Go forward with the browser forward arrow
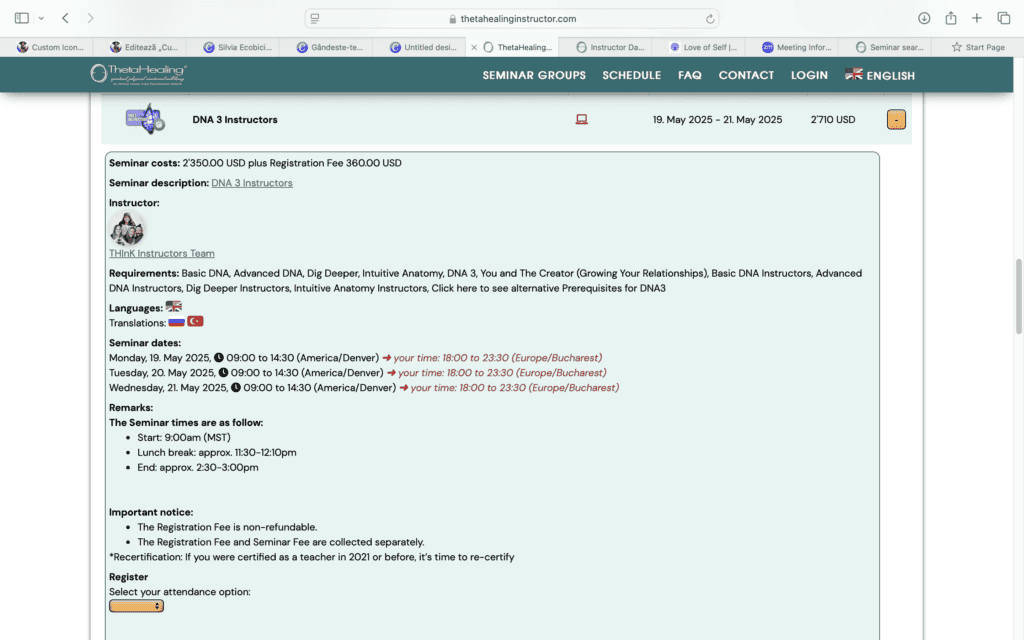1024x640 pixels. pos(90,18)
